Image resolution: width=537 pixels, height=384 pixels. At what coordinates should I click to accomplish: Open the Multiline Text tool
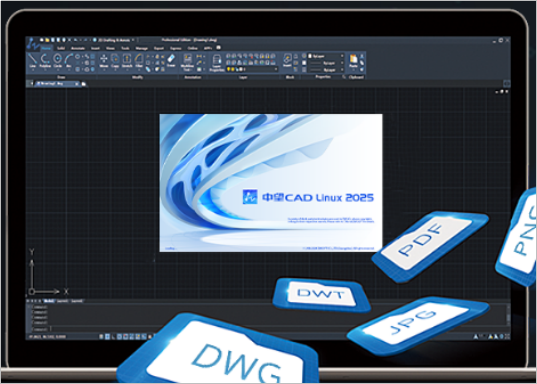pyautogui.click(x=187, y=62)
